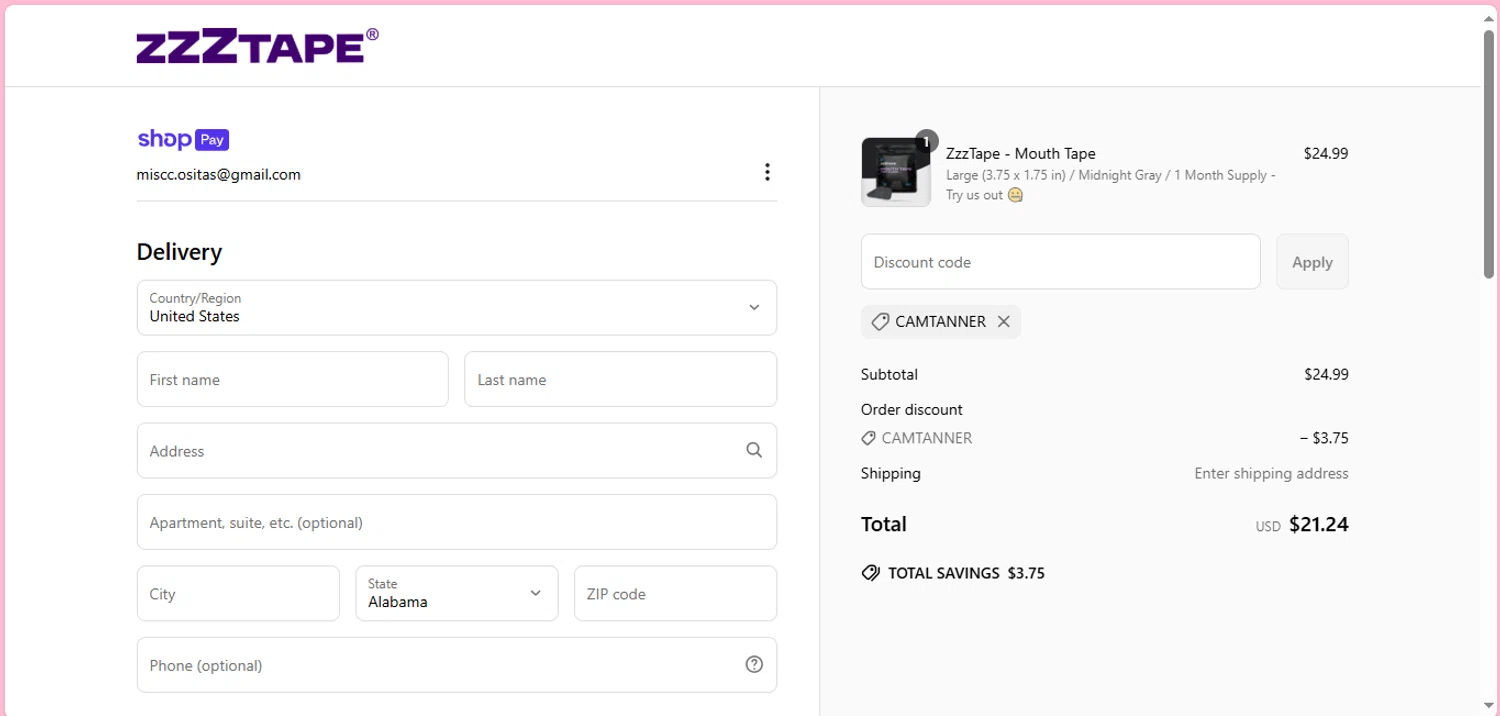Screen dimensions: 1500x716
Task: Click the phone field help question icon
Action: pos(754,665)
